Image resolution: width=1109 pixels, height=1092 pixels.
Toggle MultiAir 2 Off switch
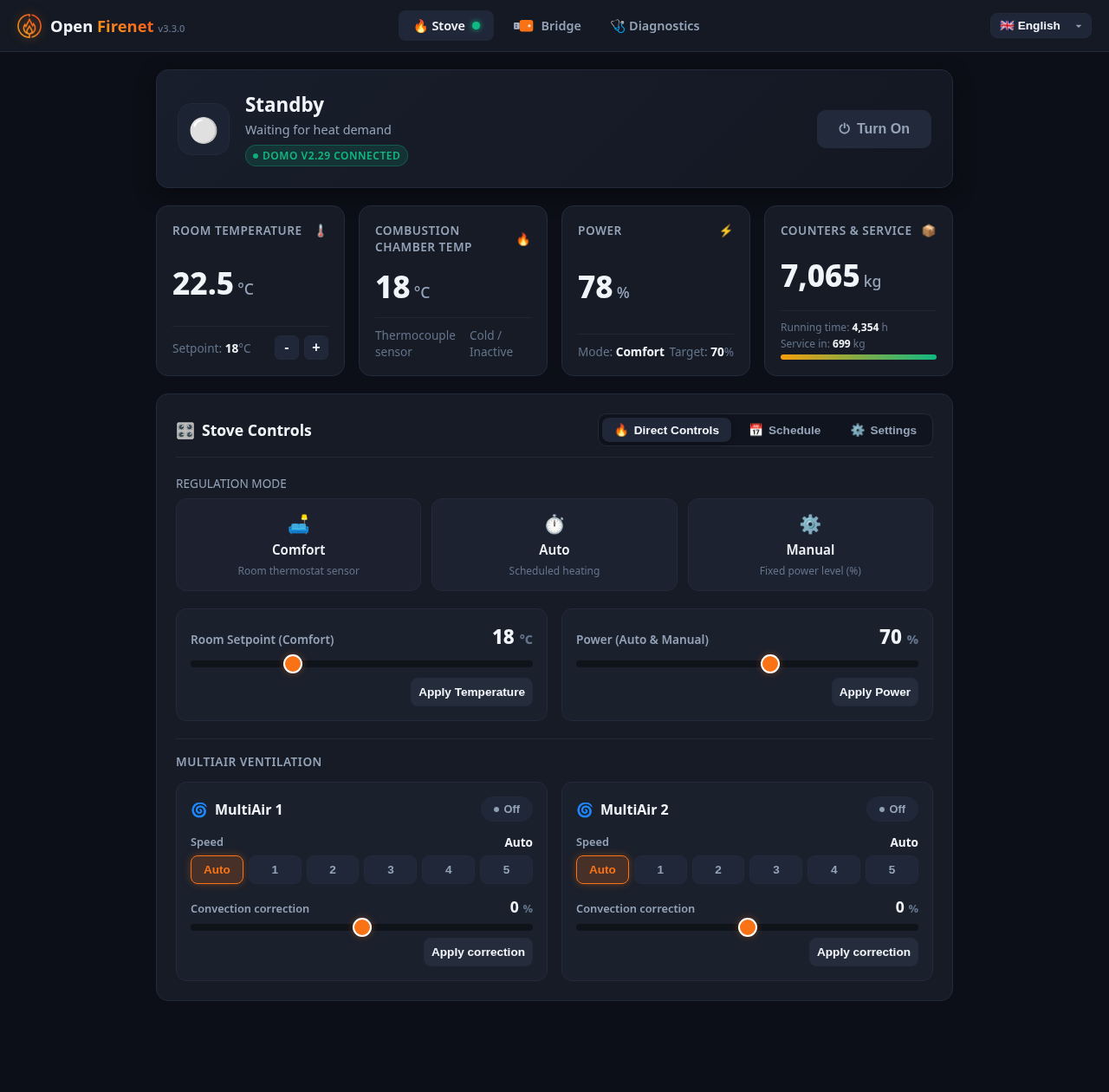(x=892, y=809)
